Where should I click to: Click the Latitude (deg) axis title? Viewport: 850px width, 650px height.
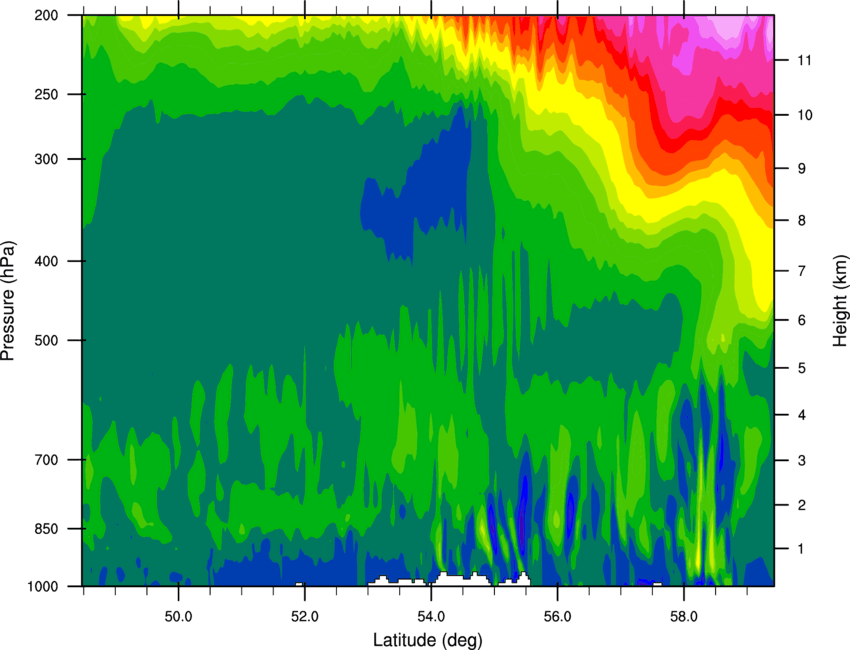pos(428,640)
